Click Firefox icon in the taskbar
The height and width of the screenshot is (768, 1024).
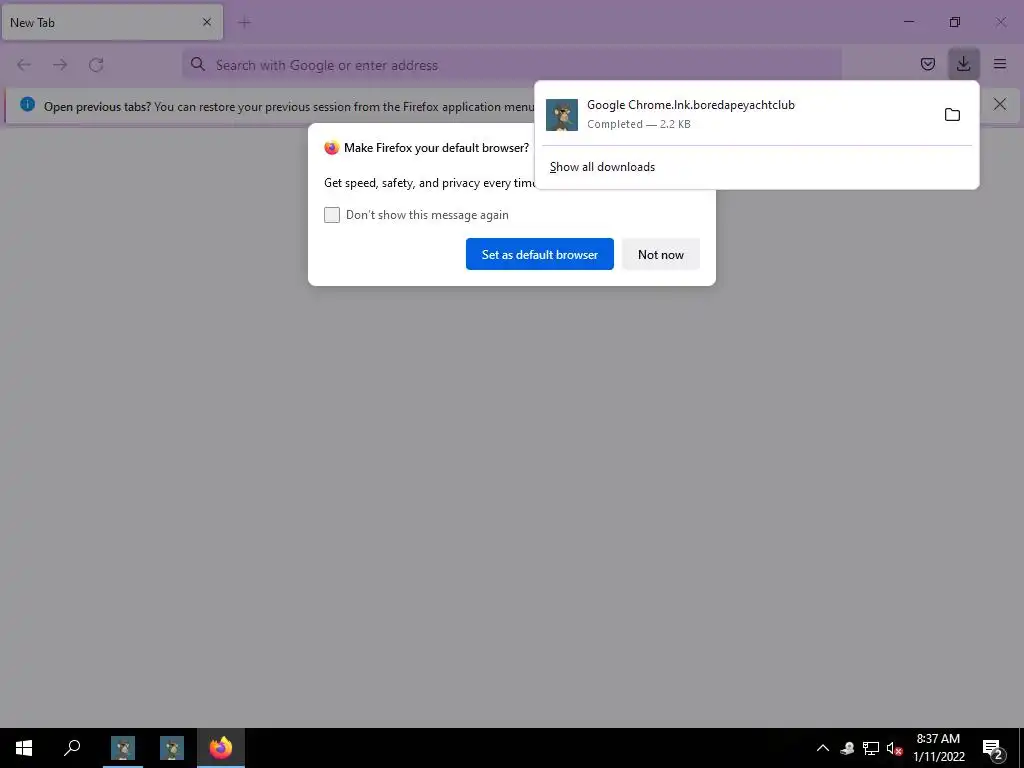click(x=221, y=748)
